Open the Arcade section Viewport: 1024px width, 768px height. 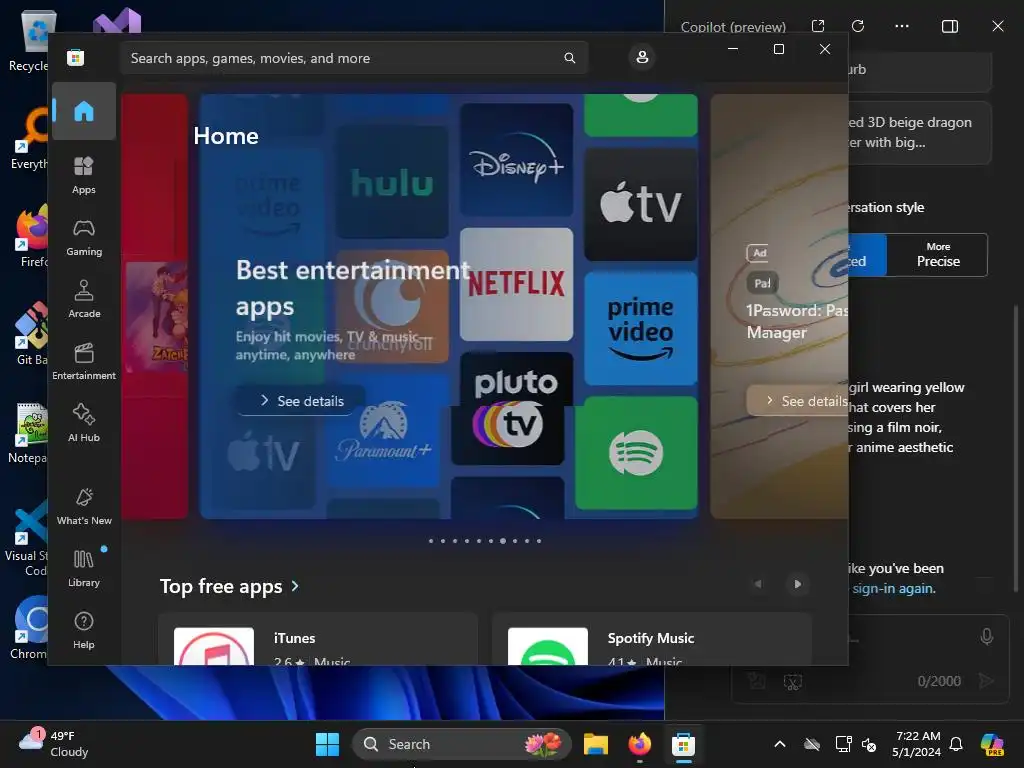coord(84,299)
